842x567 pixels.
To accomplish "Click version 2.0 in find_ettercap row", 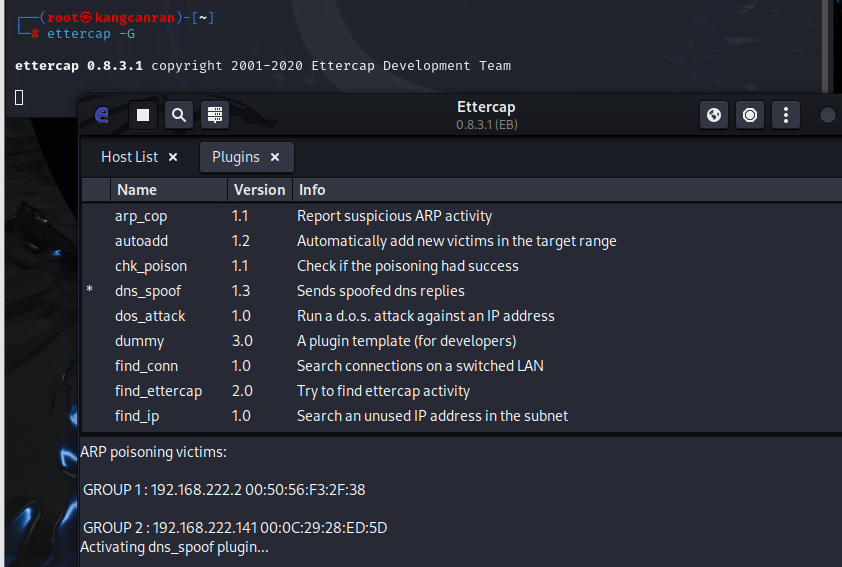I will pos(242,391).
